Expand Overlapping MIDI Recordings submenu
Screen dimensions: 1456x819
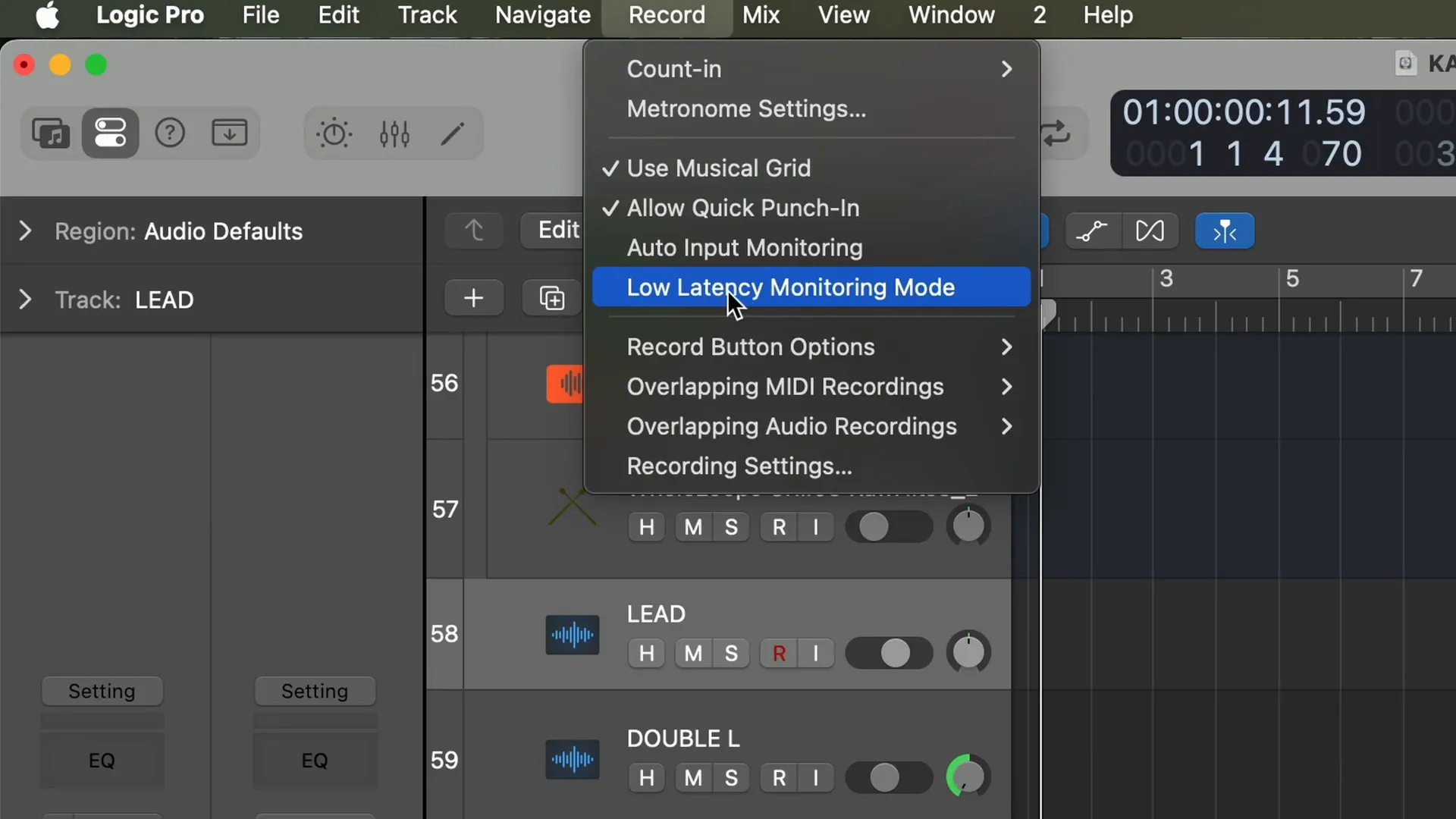pyautogui.click(x=1005, y=386)
